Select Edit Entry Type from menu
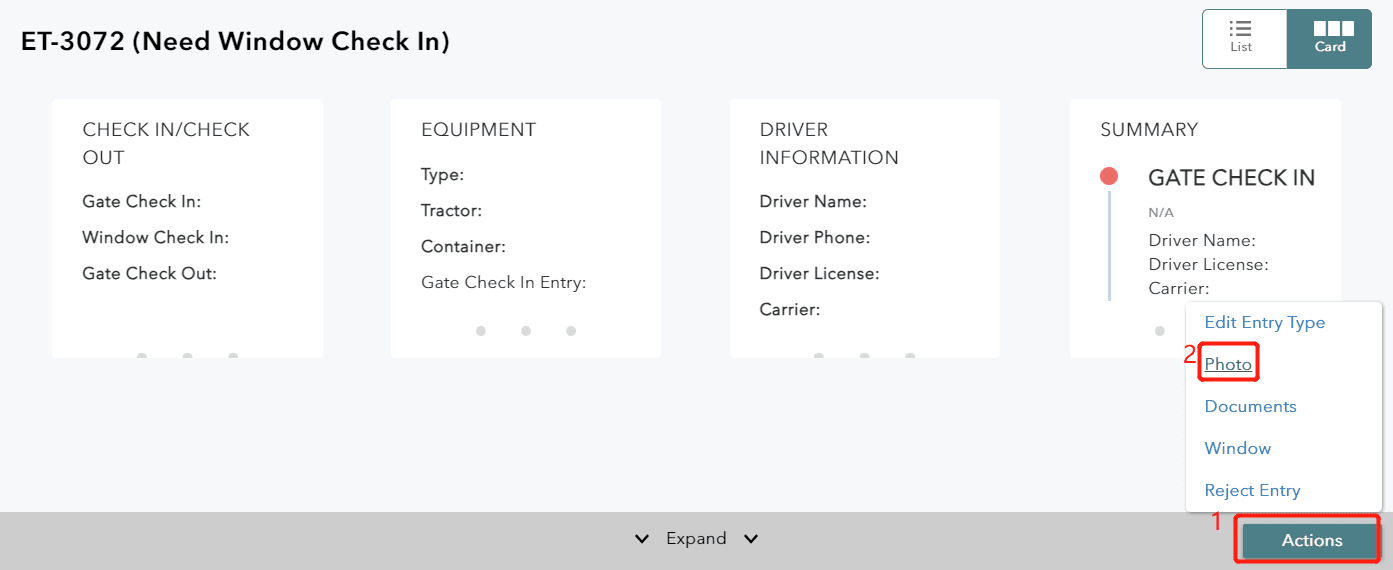This screenshot has height=570, width=1393. pos(1264,323)
